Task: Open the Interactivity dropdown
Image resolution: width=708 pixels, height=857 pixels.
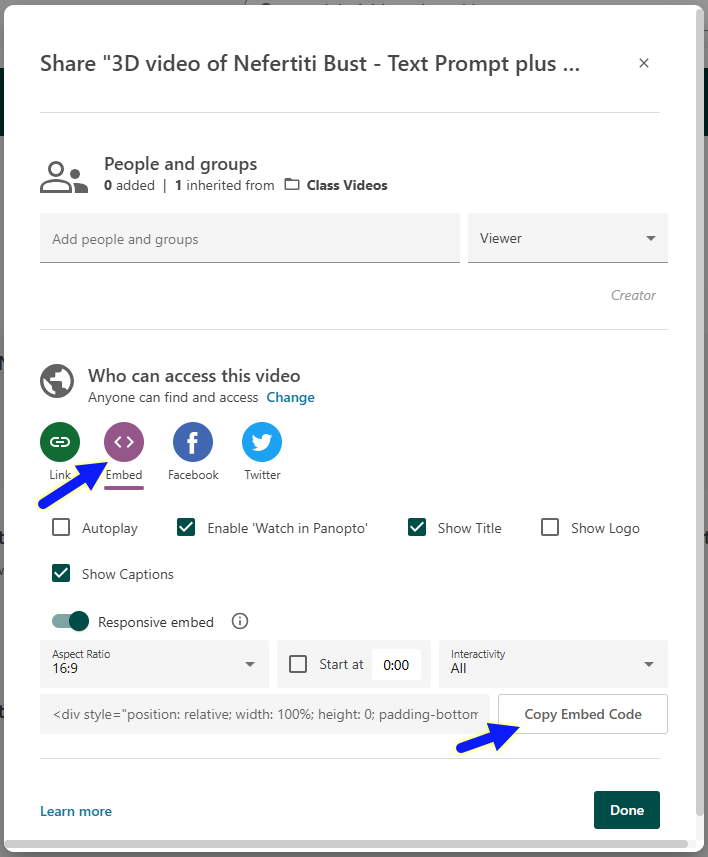Action: pyautogui.click(x=552, y=664)
